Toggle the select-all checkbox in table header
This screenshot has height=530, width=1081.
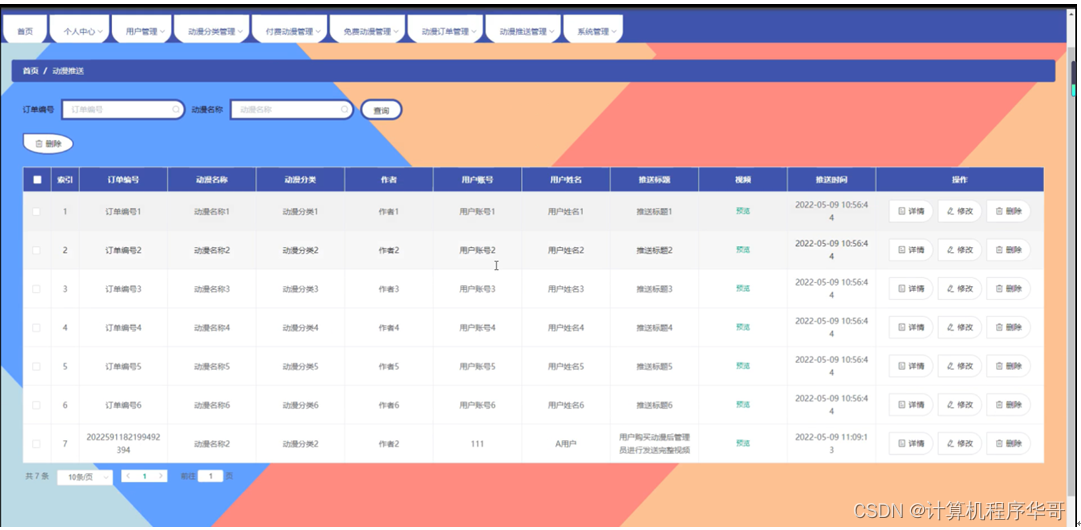click(x=37, y=179)
